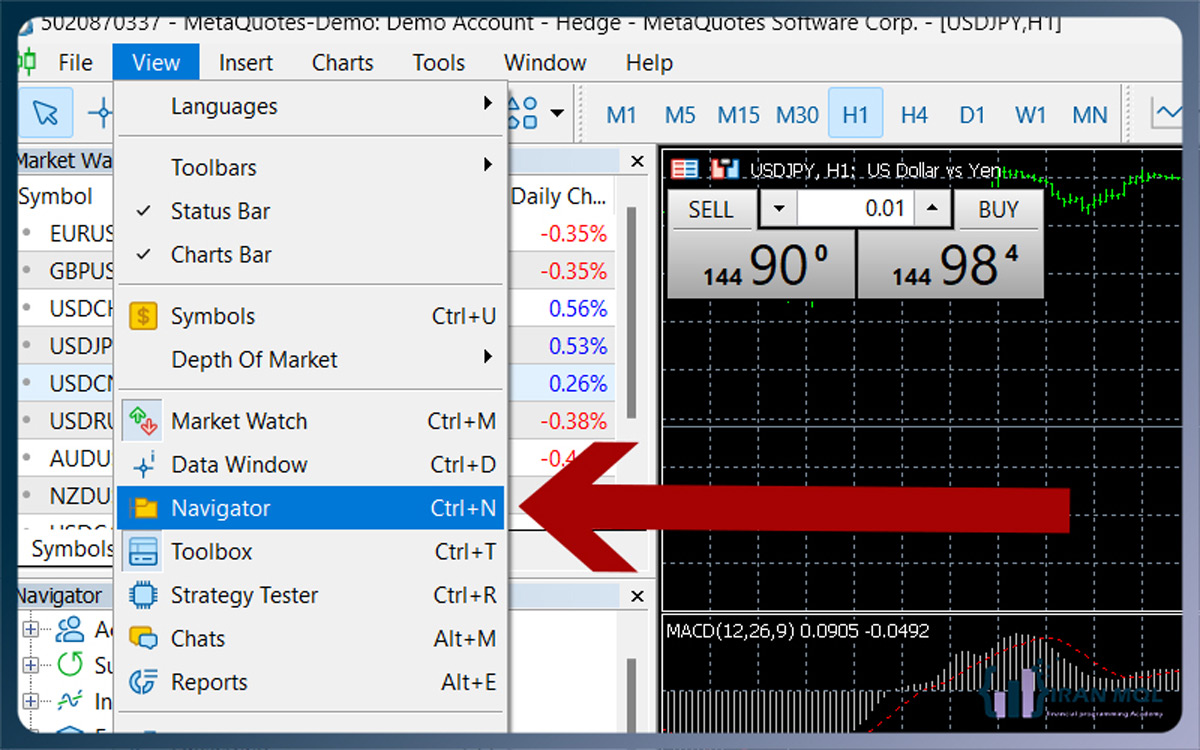Viewport: 1200px width, 750px height.
Task: Select Strategy Tester menu entry
Action: click(311, 595)
